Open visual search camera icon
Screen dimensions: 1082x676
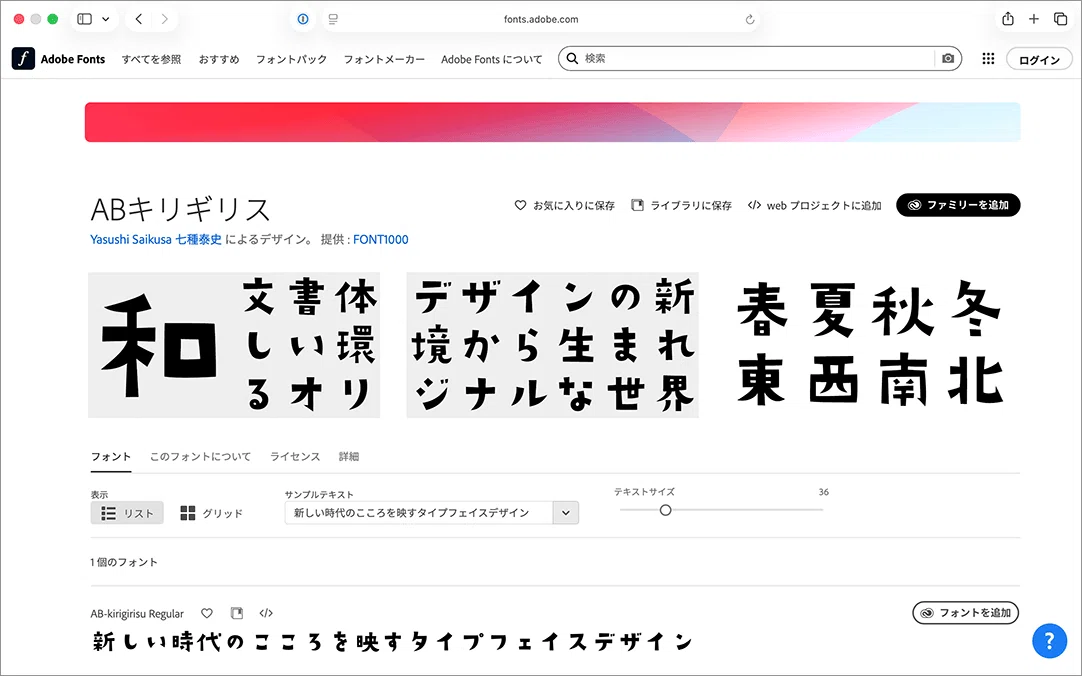948,59
